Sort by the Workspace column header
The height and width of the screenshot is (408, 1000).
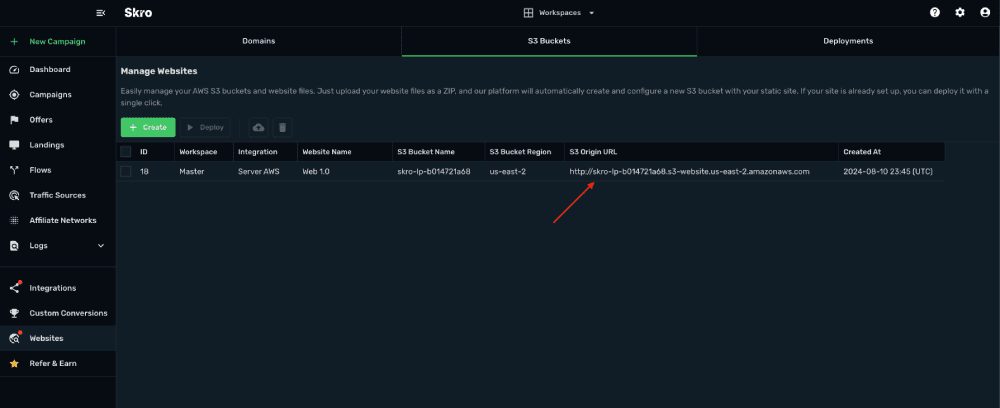coord(198,152)
